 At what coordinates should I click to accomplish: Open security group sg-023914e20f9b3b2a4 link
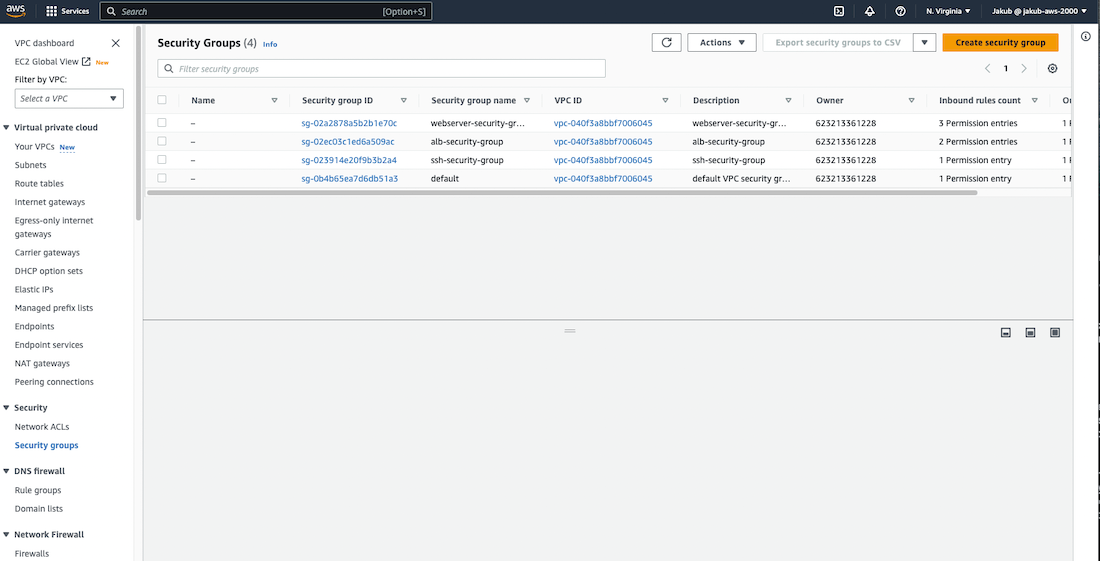[348, 160]
